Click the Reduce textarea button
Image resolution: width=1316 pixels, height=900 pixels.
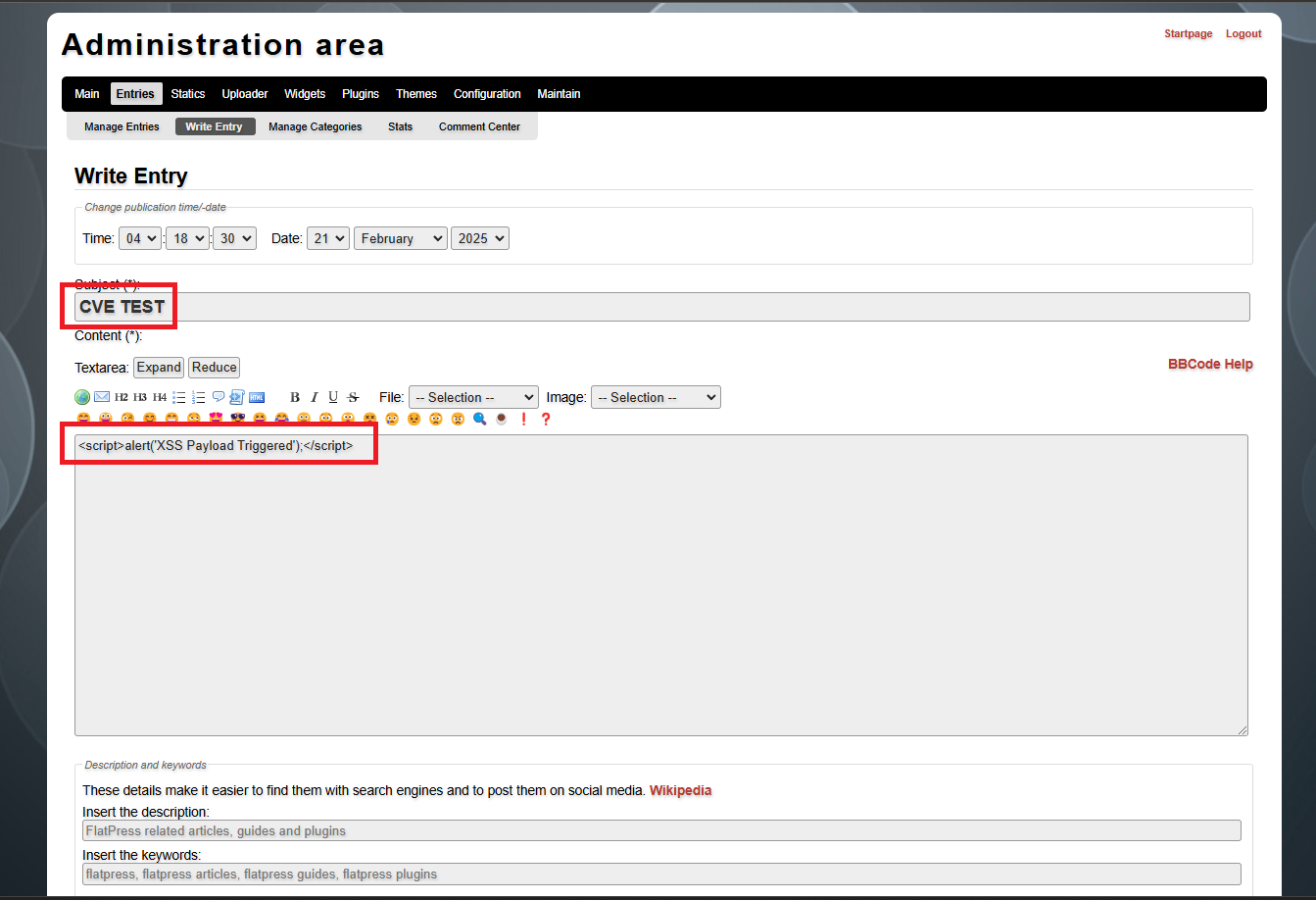[x=215, y=368]
